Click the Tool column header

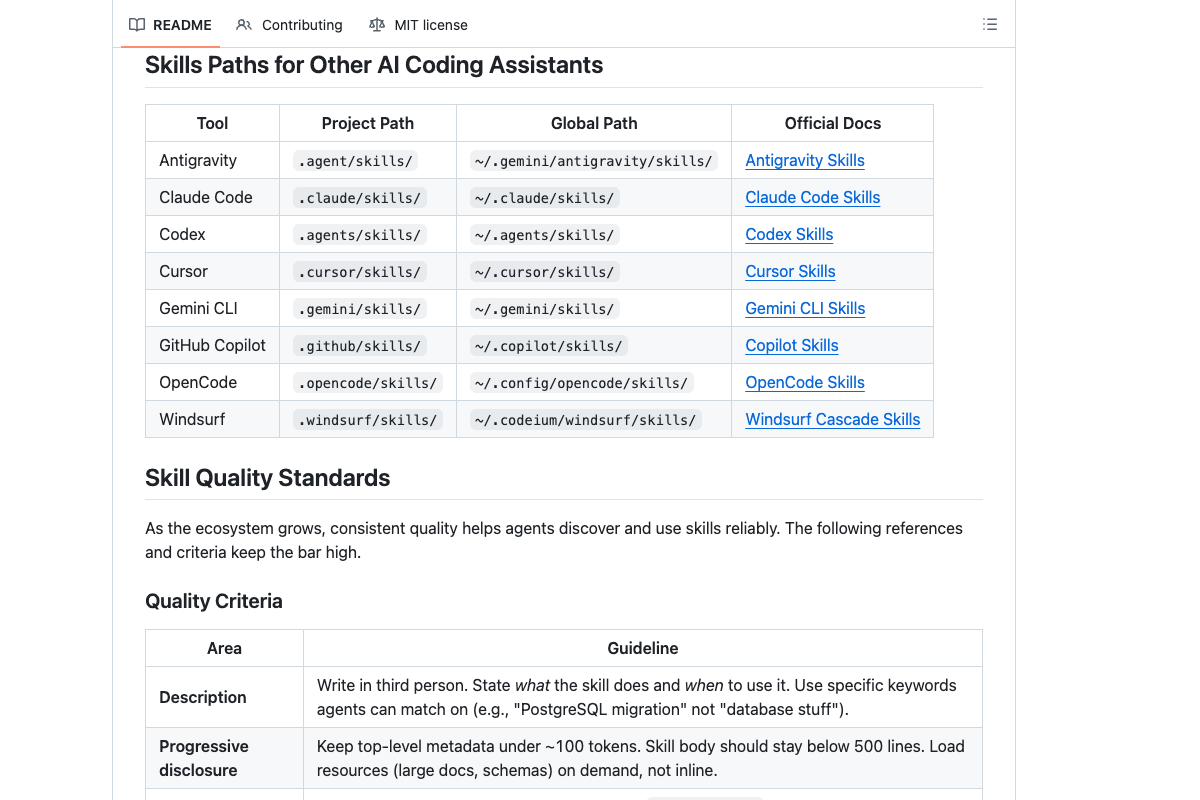click(212, 123)
